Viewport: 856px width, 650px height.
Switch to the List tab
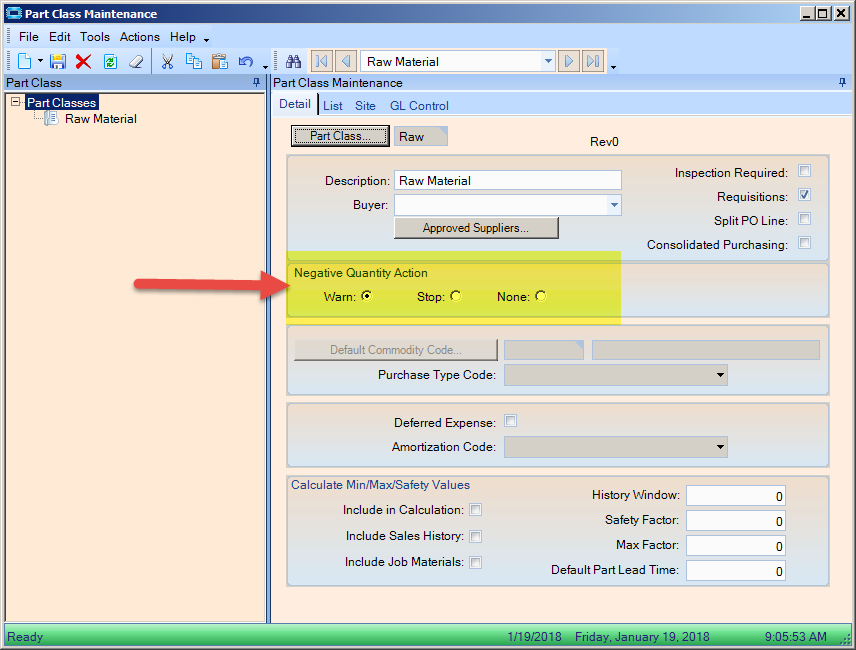pos(332,106)
